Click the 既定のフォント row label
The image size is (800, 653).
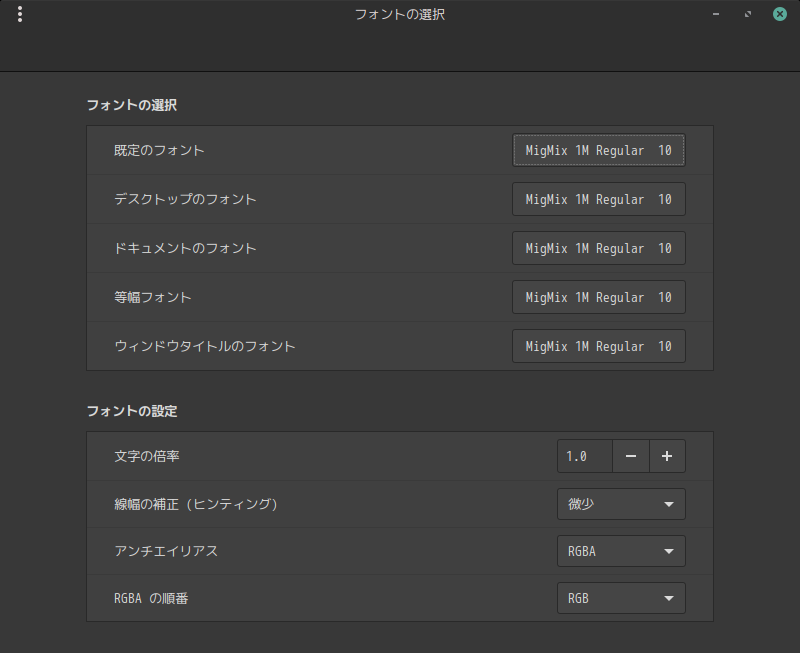point(160,150)
